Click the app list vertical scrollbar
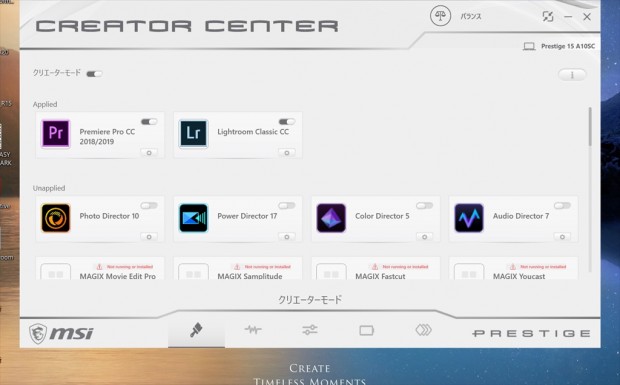Viewport: 620px width, 385px height. point(590,126)
